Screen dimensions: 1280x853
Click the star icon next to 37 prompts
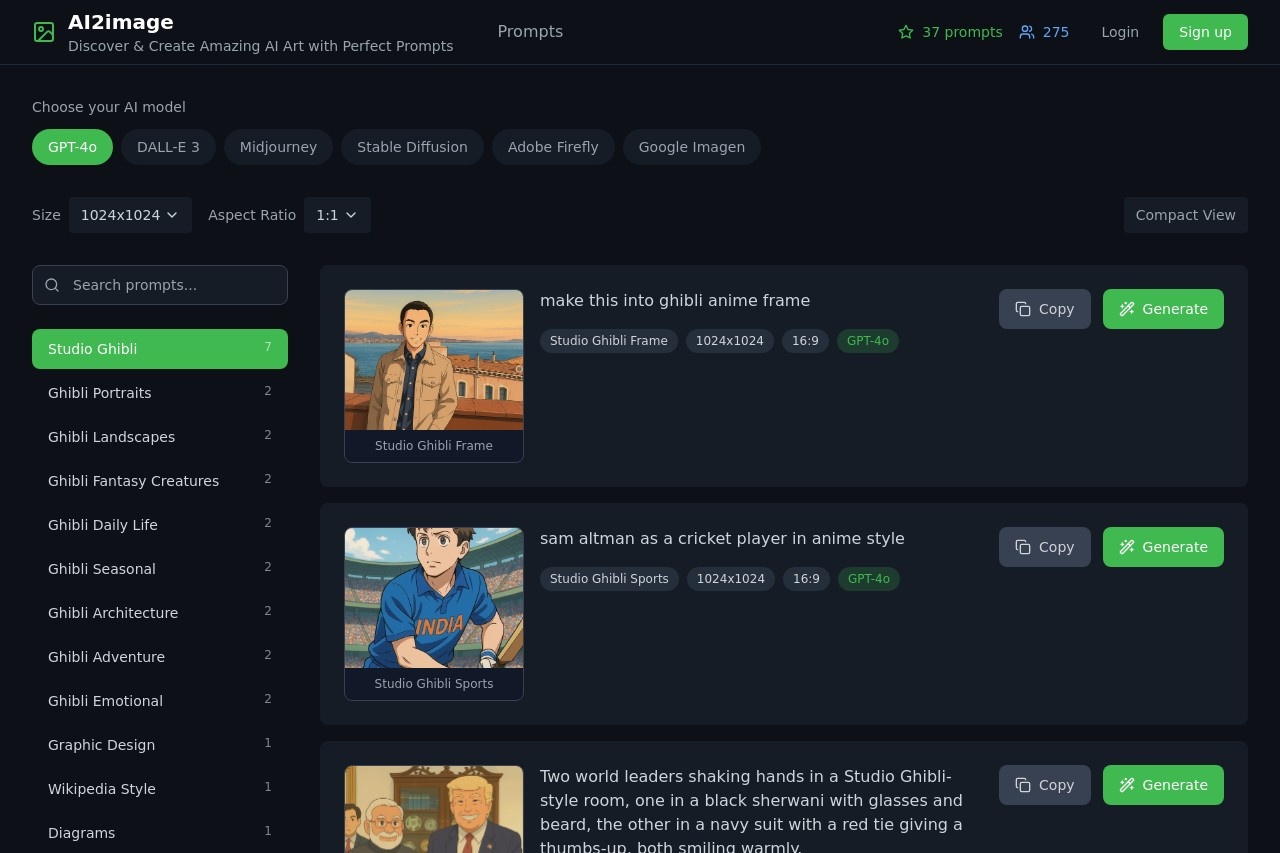[x=906, y=32]
